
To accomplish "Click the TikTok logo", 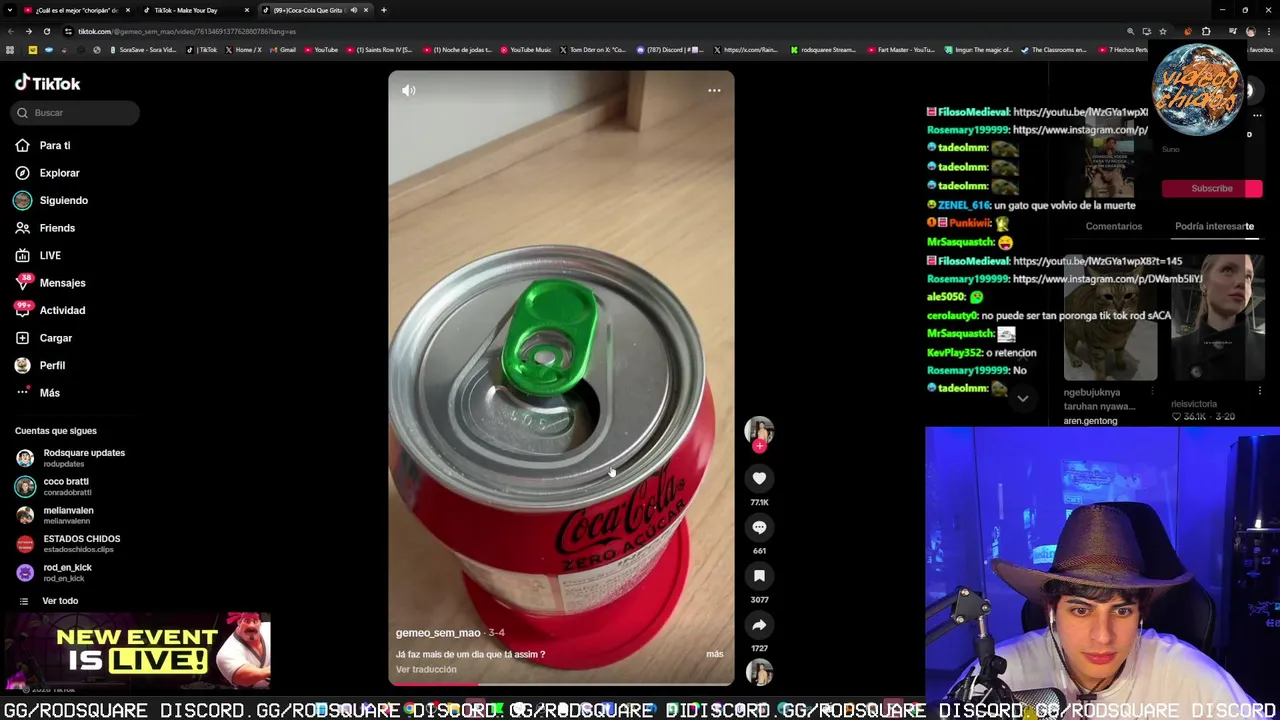I will 47,83.
